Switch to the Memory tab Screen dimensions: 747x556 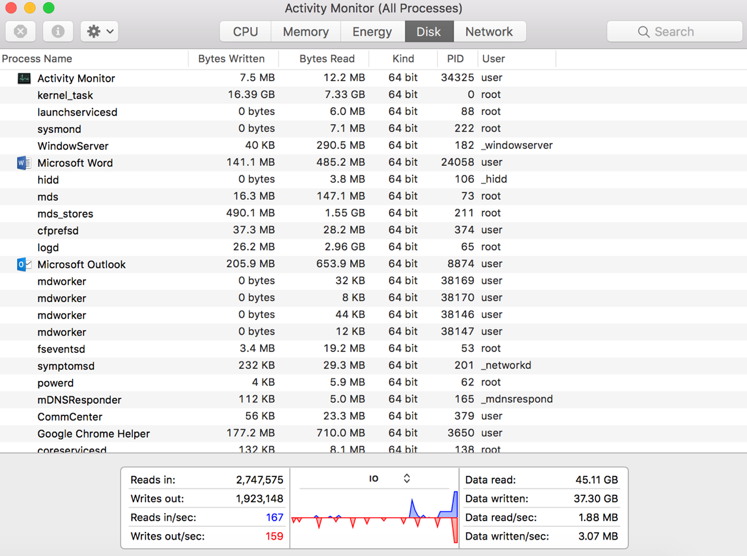(305, 32)
